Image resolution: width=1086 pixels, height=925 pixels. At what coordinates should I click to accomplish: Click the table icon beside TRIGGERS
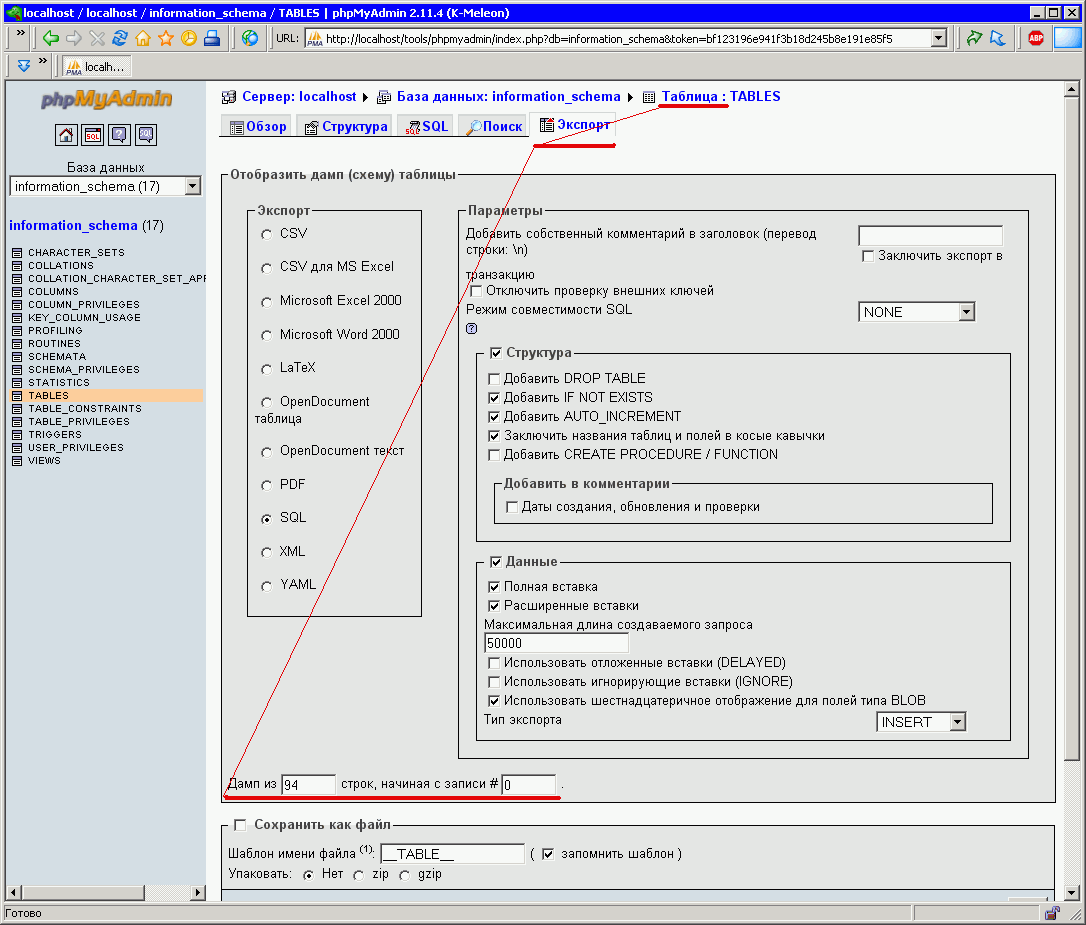tap(17, 435)
